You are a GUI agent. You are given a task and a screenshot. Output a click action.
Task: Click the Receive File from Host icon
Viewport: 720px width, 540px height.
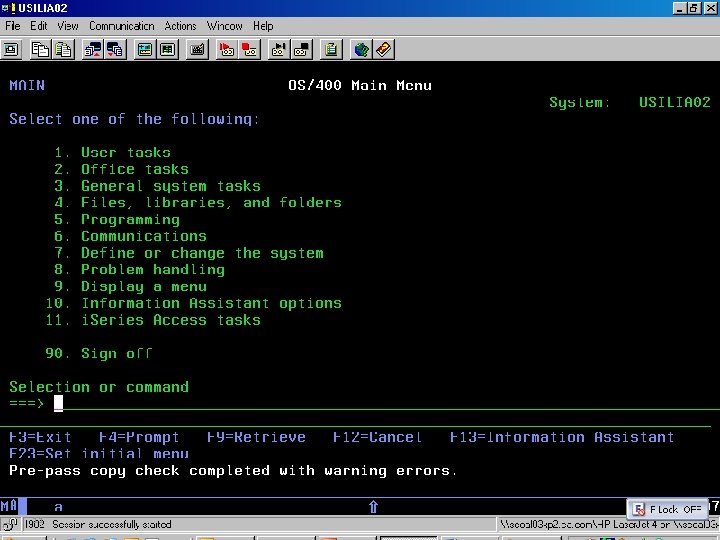coord(115,49)
